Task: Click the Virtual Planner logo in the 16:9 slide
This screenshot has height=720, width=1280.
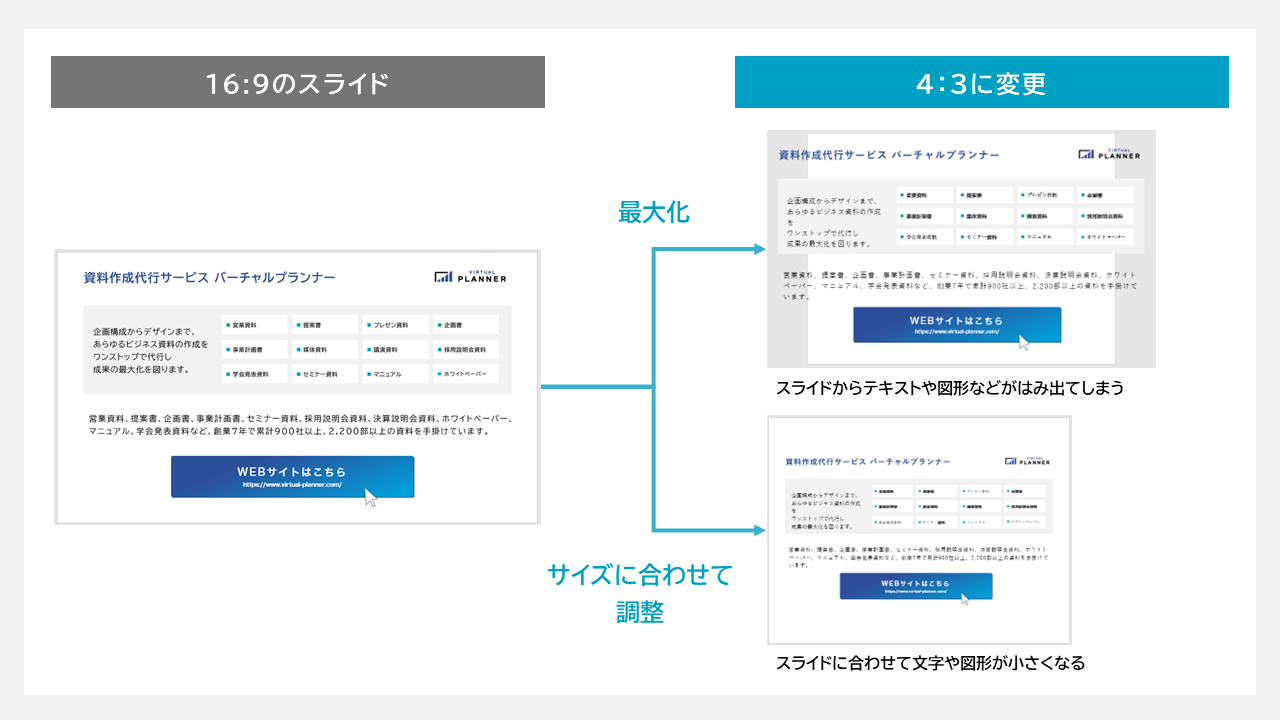Action: 471,277
